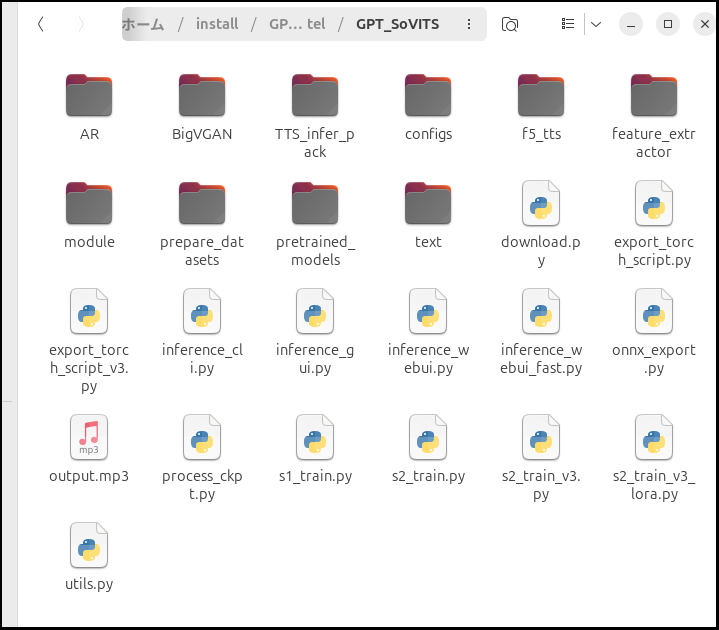Viewport: 719px width, 630px height.
Task: Navigate back with the back arrow
Action: 40,24
